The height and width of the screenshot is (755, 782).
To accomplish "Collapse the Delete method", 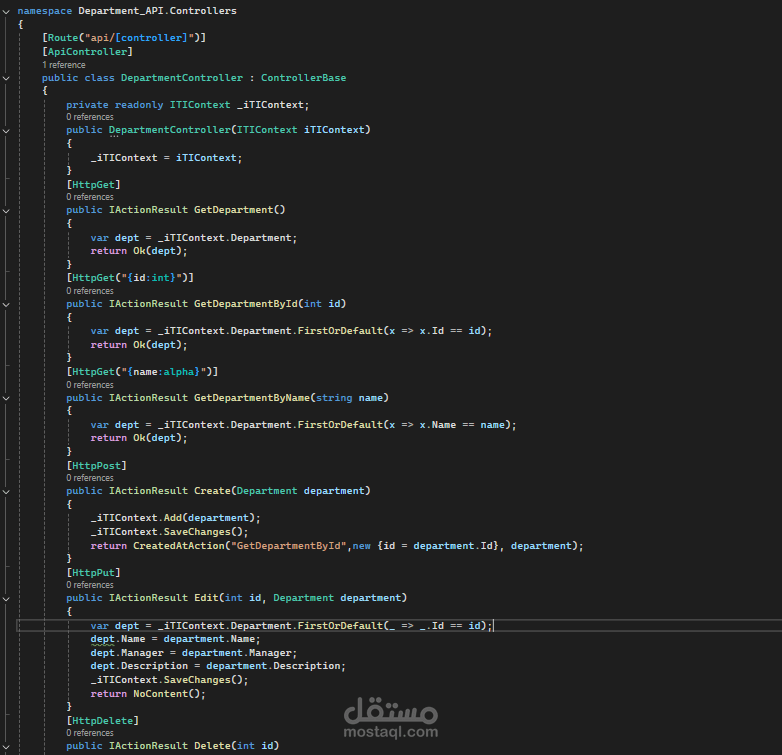I will tap(6, 747).
